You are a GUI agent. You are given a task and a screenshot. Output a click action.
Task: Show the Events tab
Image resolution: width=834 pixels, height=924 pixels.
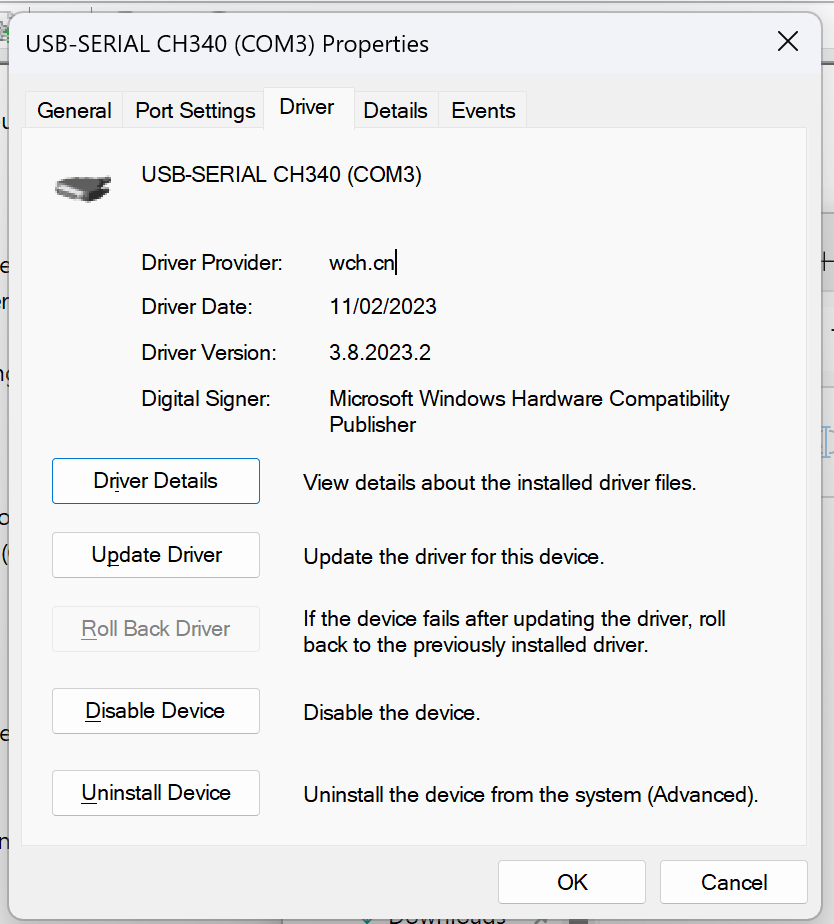pyautogui.click(x=483, y=111)
